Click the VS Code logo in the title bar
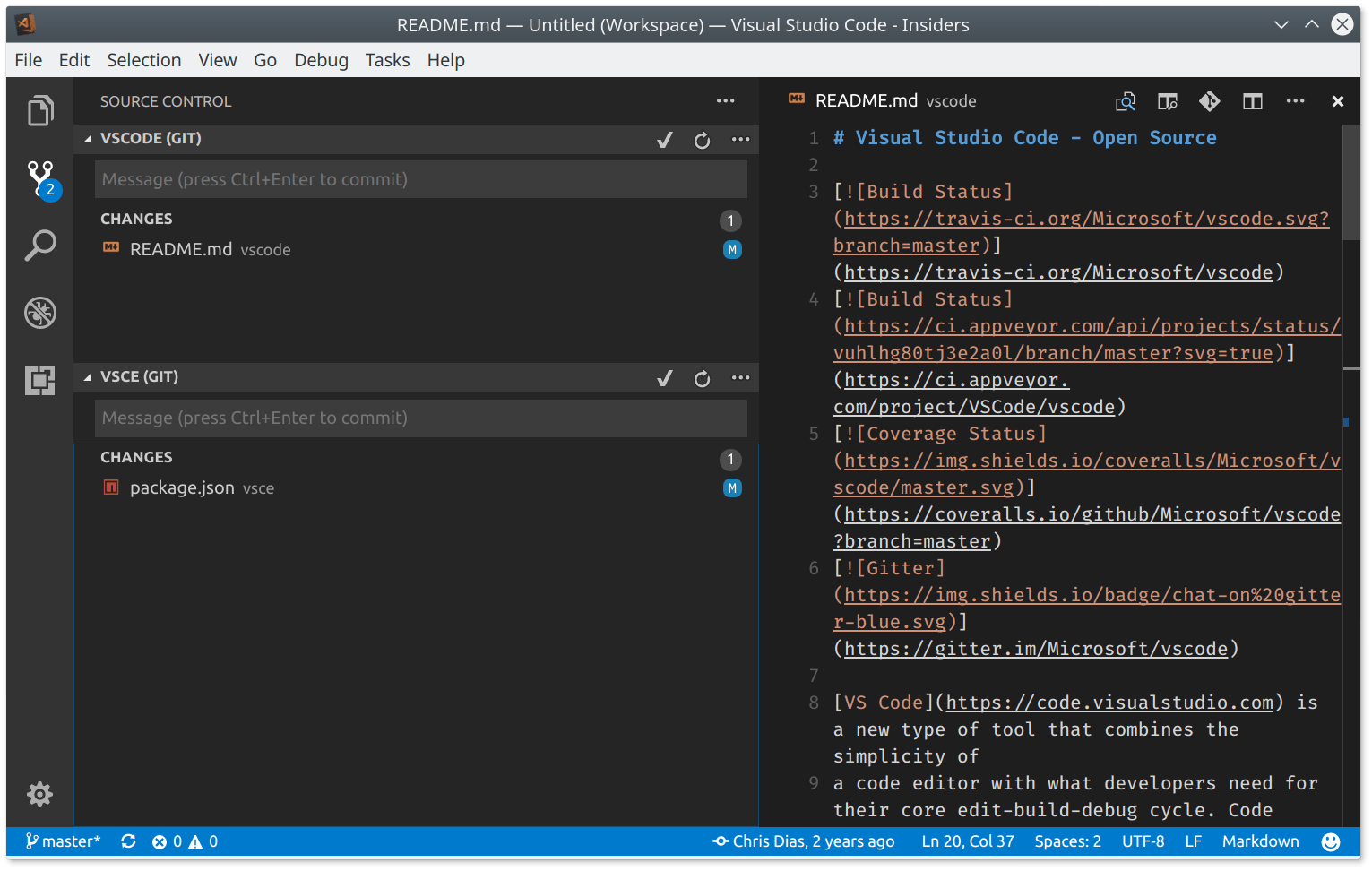Viewport: 1372px width, 871px height. pyautogui.click(x=26, y=24)
